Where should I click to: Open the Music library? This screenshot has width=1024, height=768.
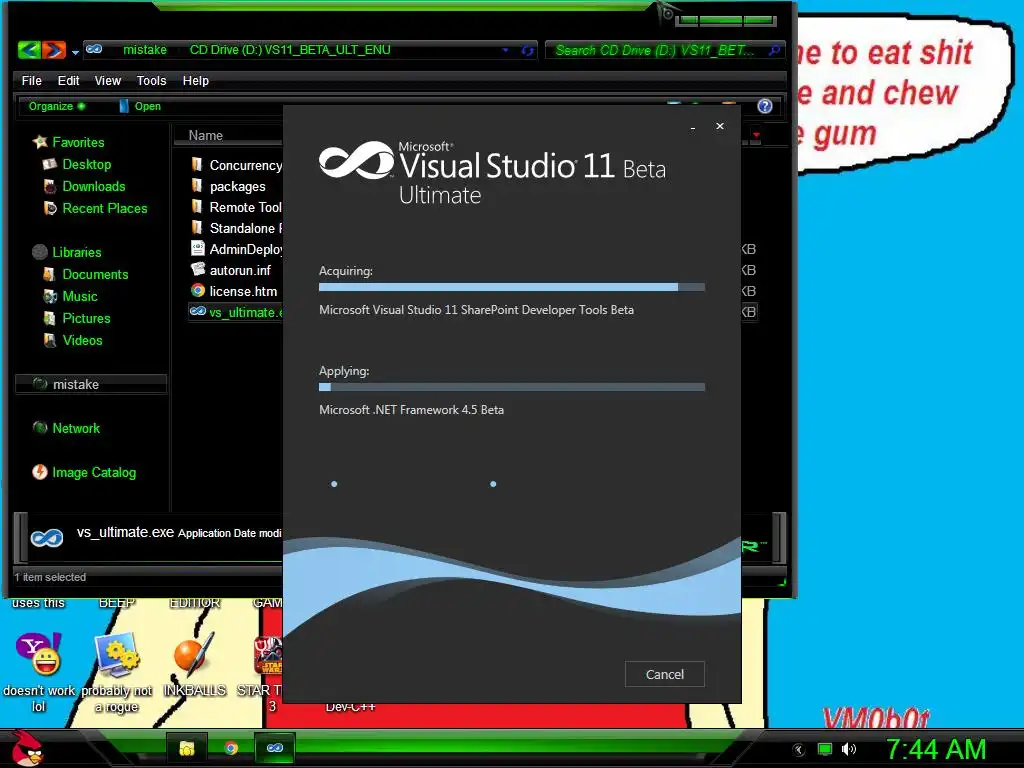[80, 296]
